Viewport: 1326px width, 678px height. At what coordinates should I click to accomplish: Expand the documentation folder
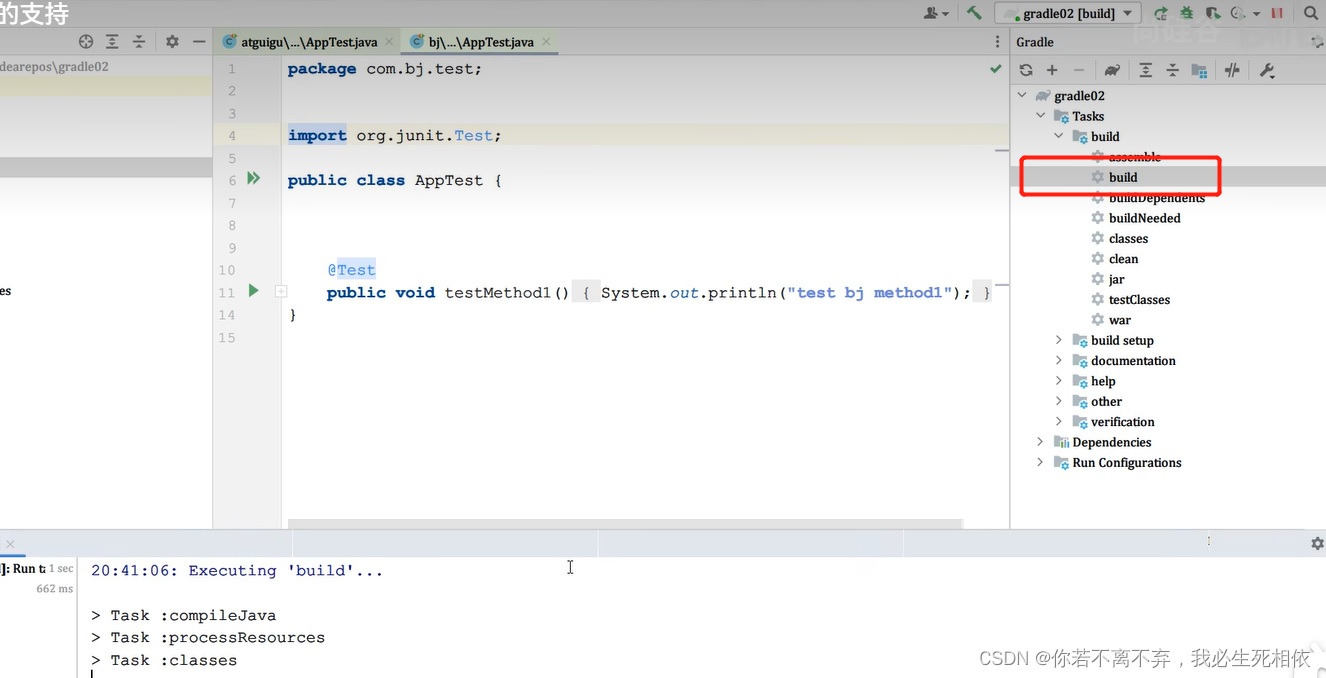pos(1059,360)
